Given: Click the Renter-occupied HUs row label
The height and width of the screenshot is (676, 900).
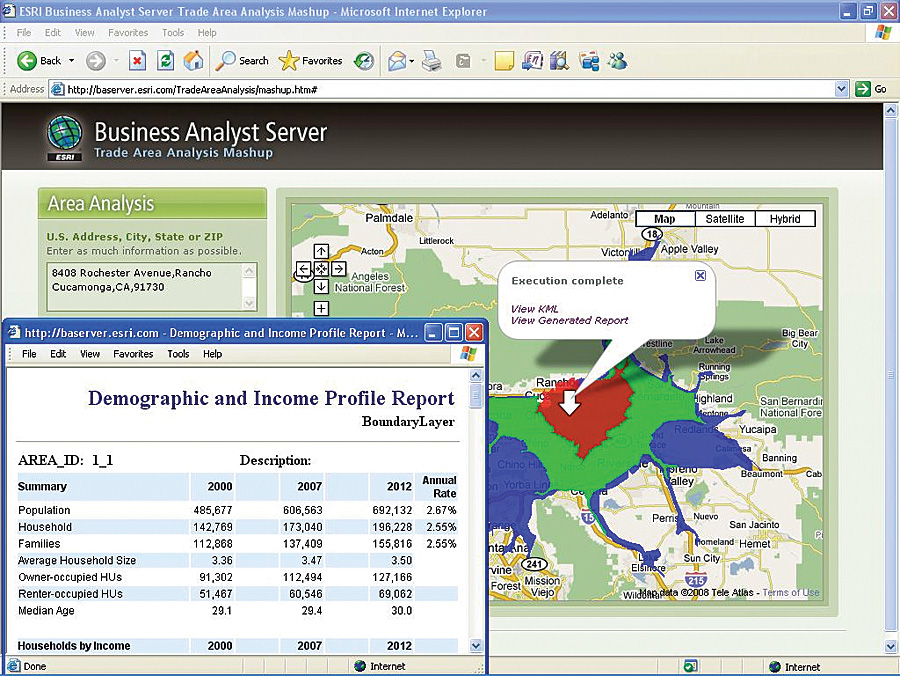Looking at the screenshot, I should coord(70,594).
